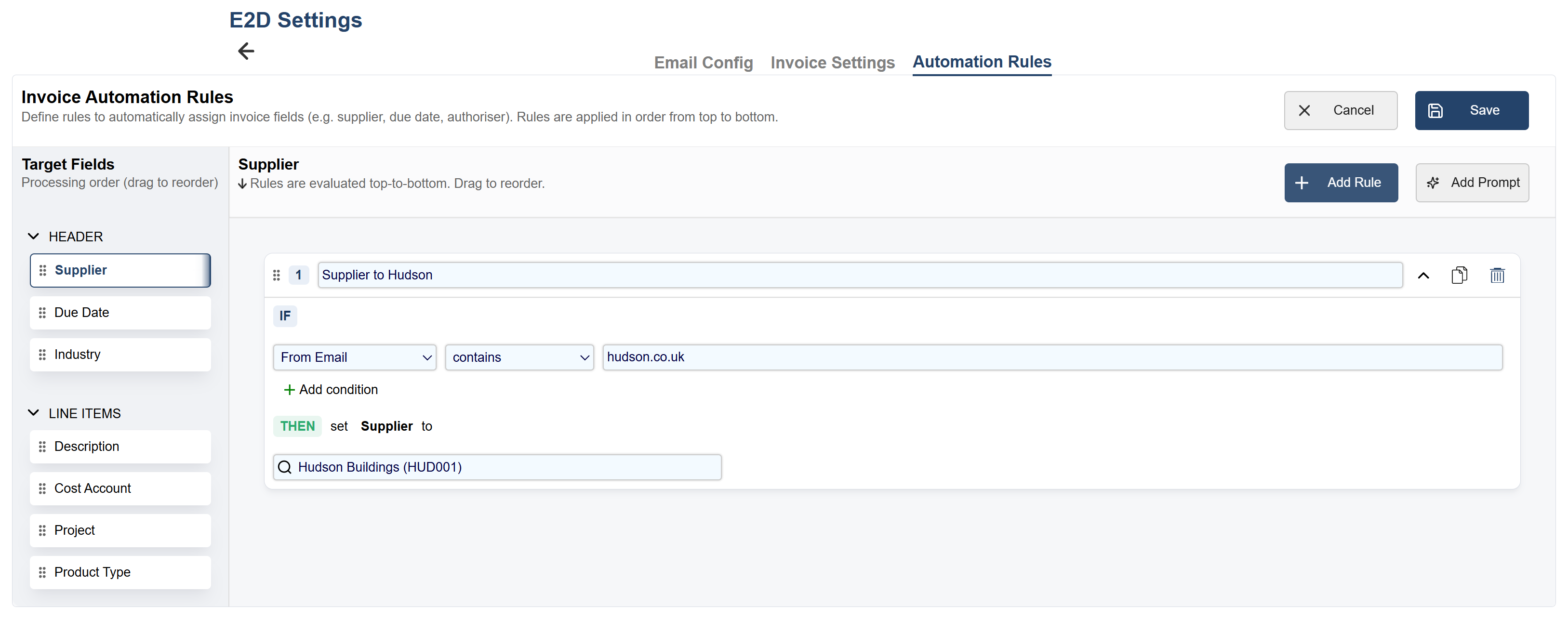Open the contains operator dropdown
1568x620 pixels.
pyautogui.click(x=519, y=358)
